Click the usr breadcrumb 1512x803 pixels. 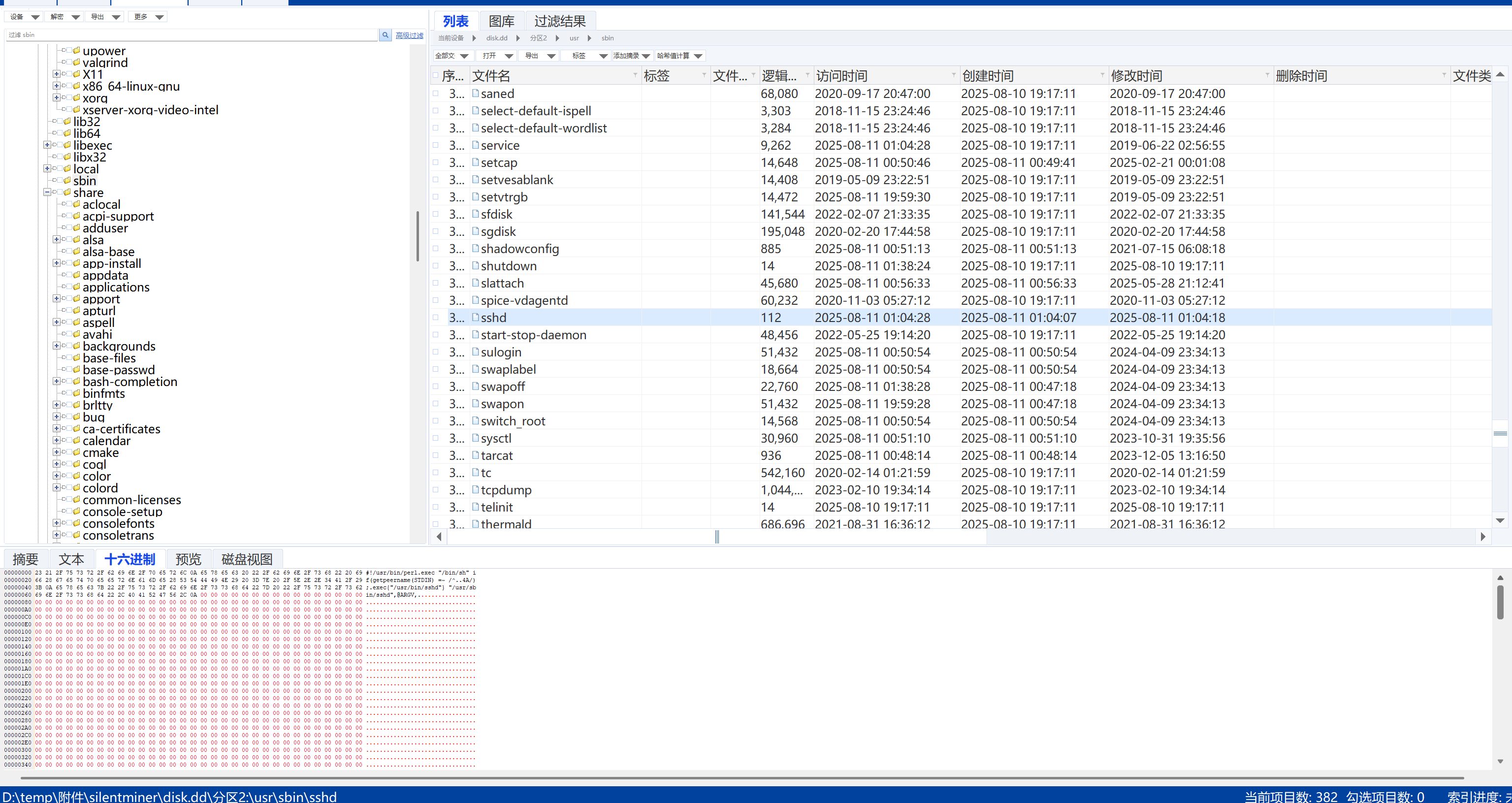574,38
